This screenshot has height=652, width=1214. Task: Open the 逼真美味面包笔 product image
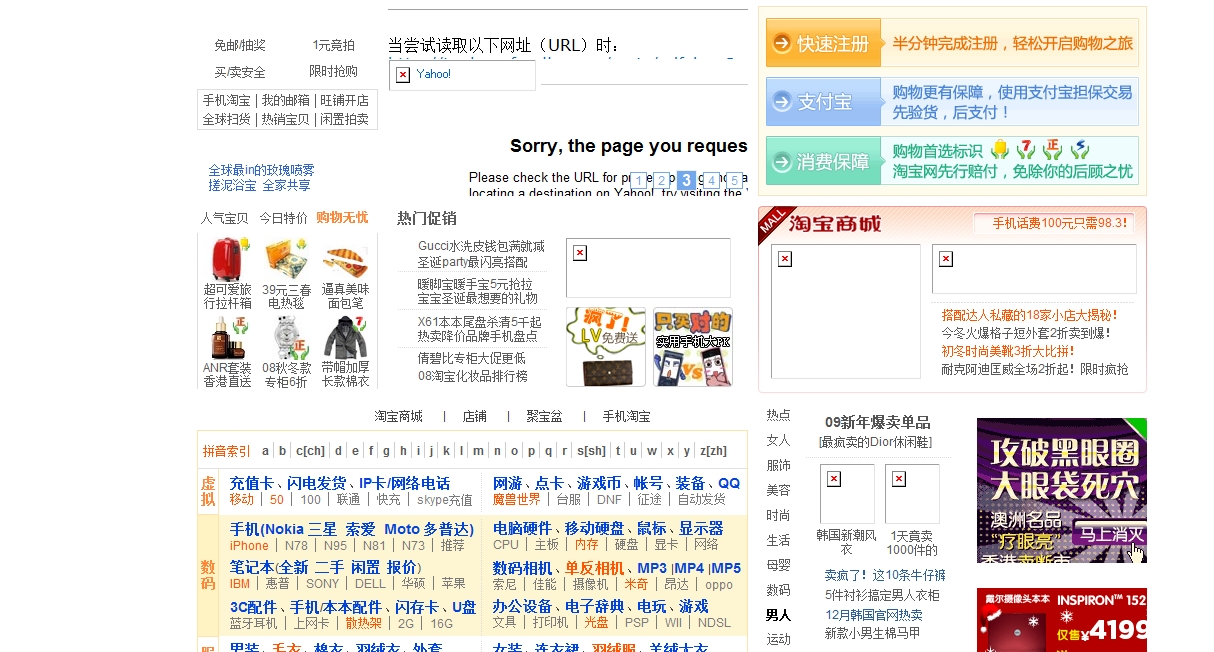pyautogui.click(x=345, y=259)
